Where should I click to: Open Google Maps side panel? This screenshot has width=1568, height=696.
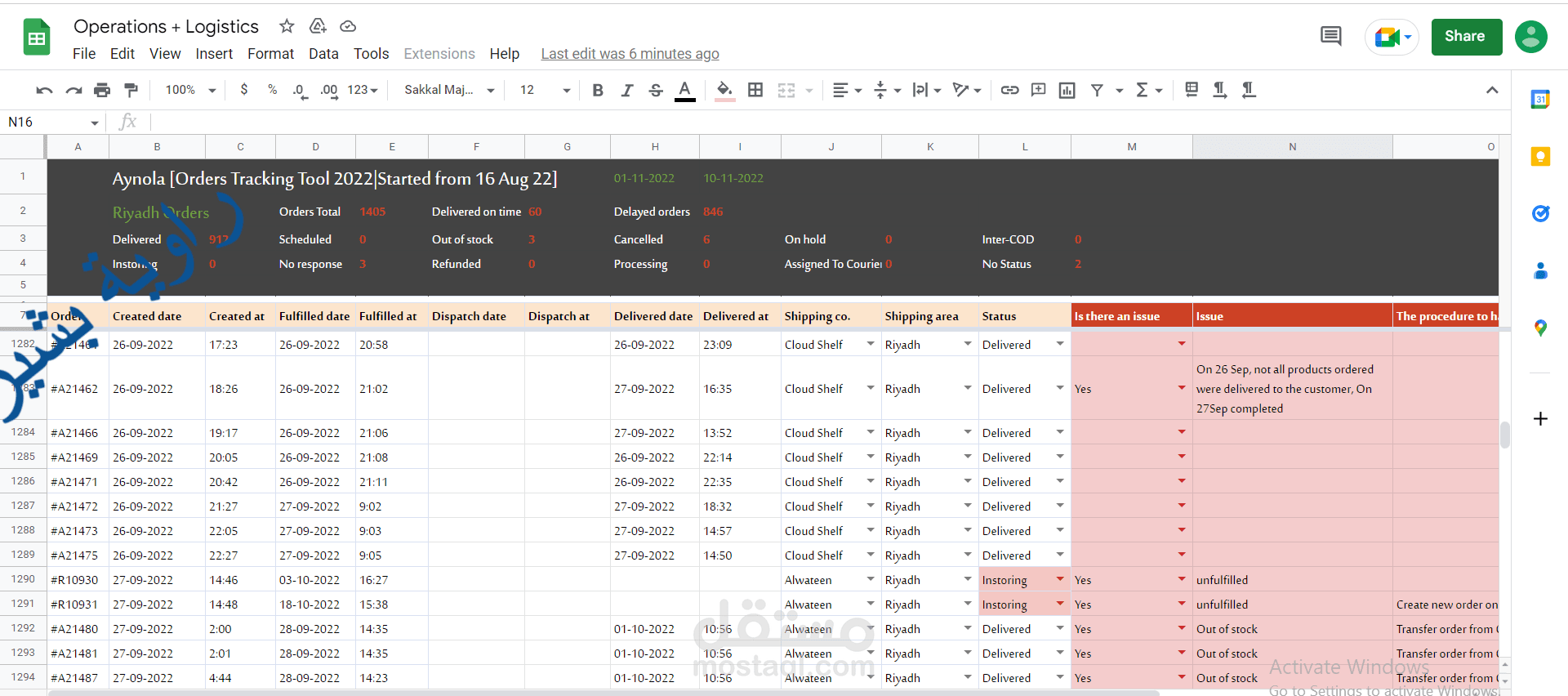(x=1540, y=328)
